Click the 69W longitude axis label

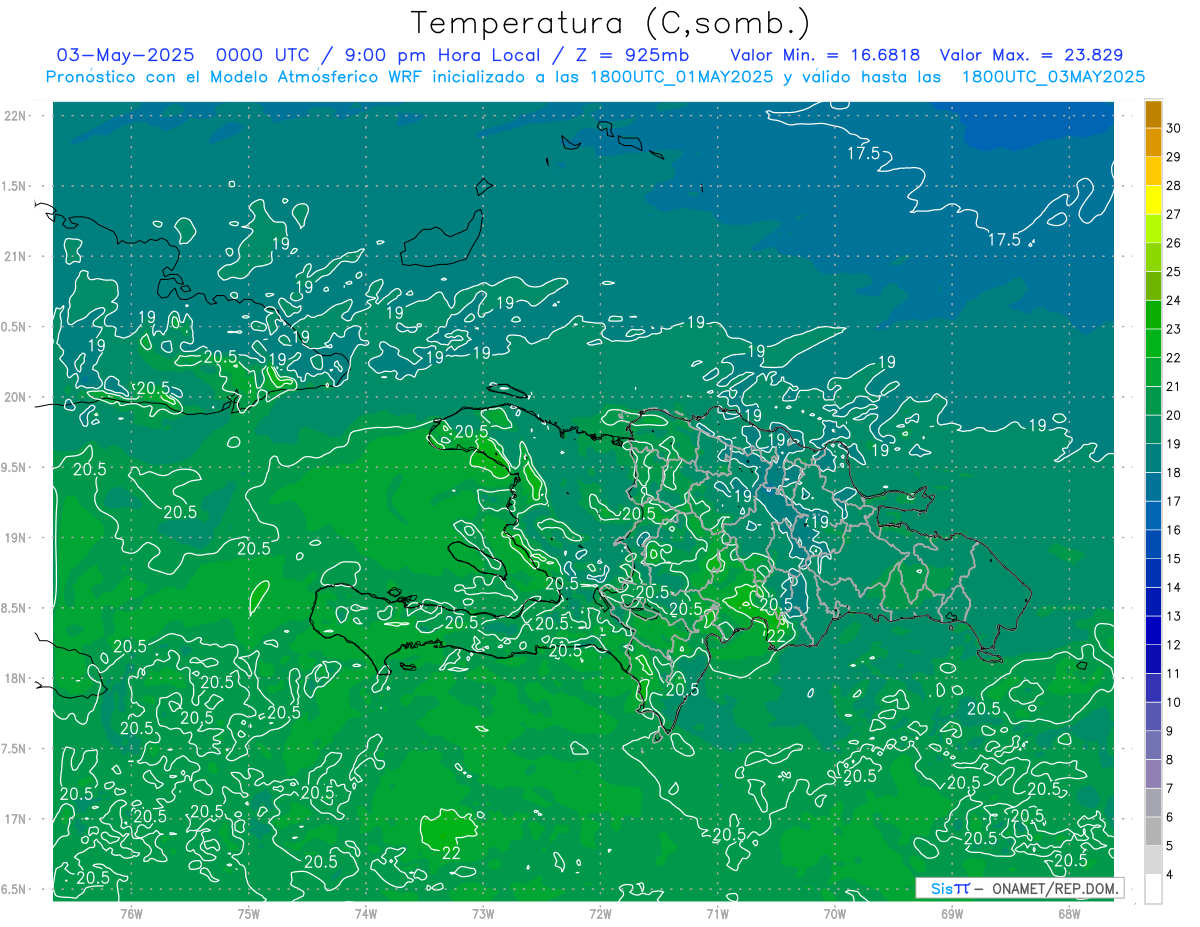pyautogui.click(x=952, y=914)
